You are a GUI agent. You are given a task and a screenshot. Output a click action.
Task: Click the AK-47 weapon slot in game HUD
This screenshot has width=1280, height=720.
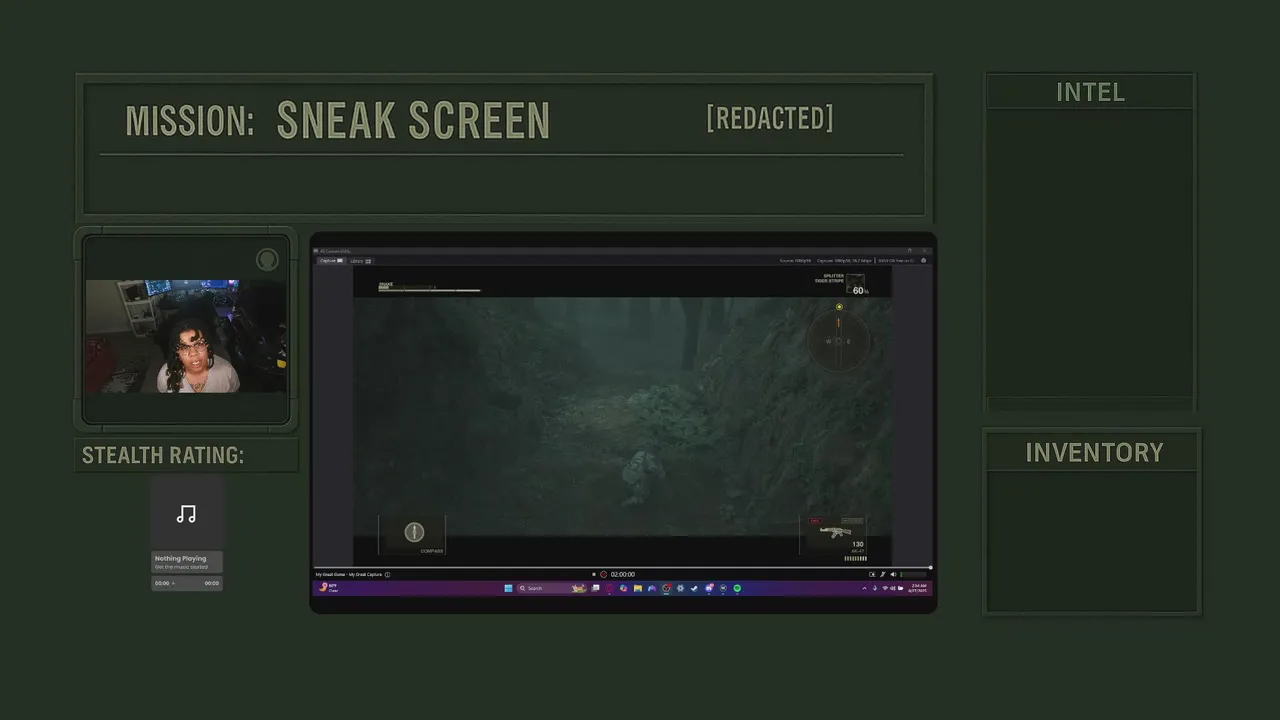coord(834,535)
